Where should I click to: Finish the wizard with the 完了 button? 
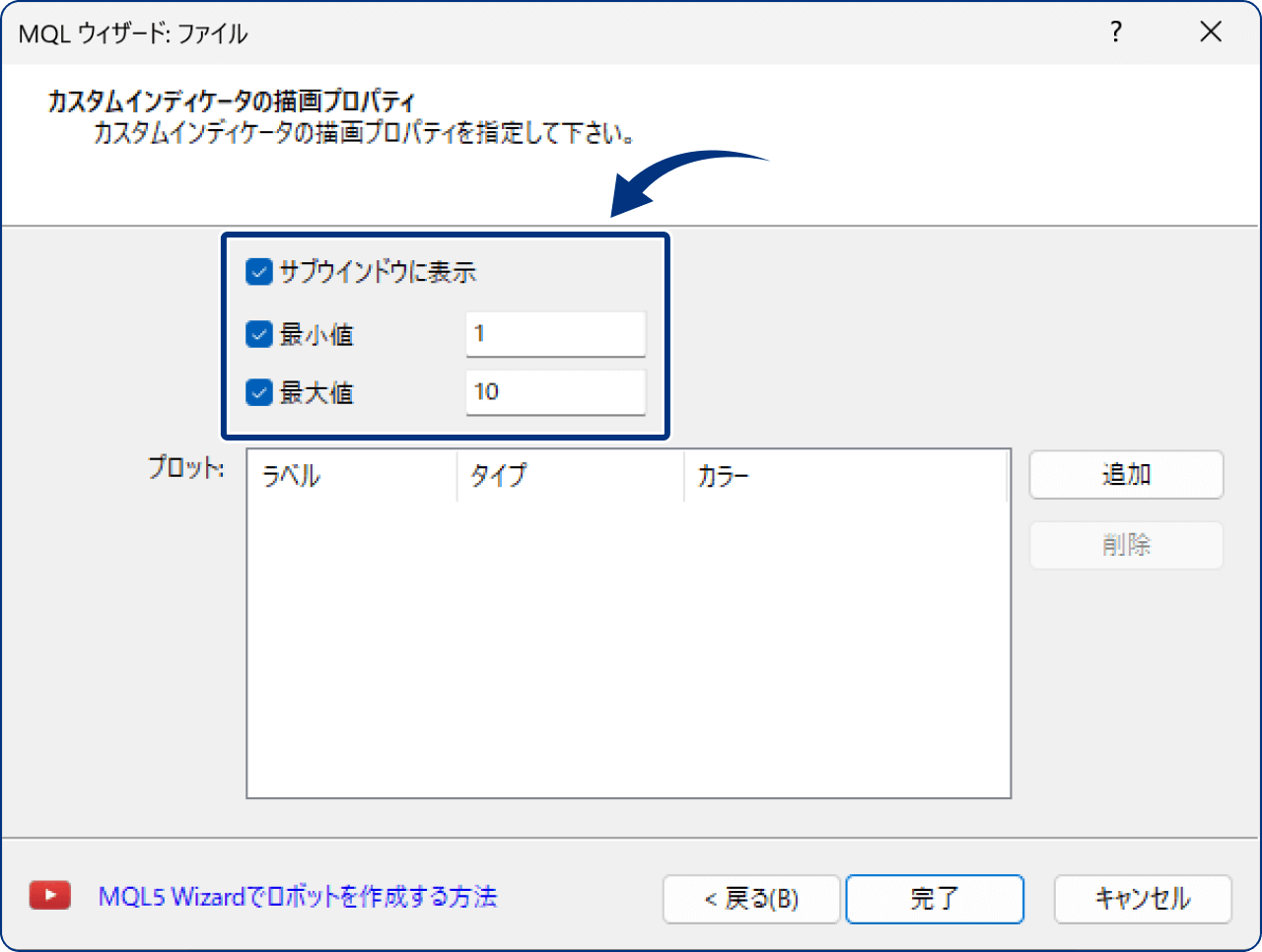[935, 899]
